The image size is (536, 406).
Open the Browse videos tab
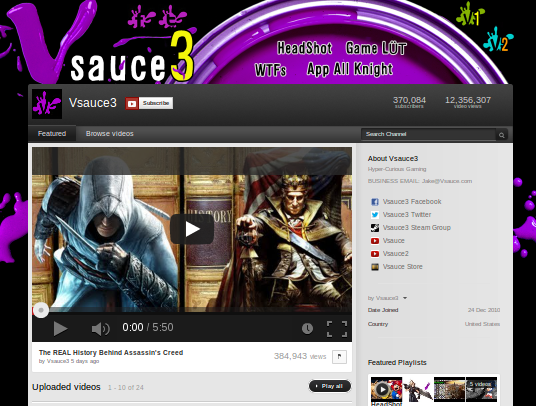pyautogui.click(x=109, y=134)
